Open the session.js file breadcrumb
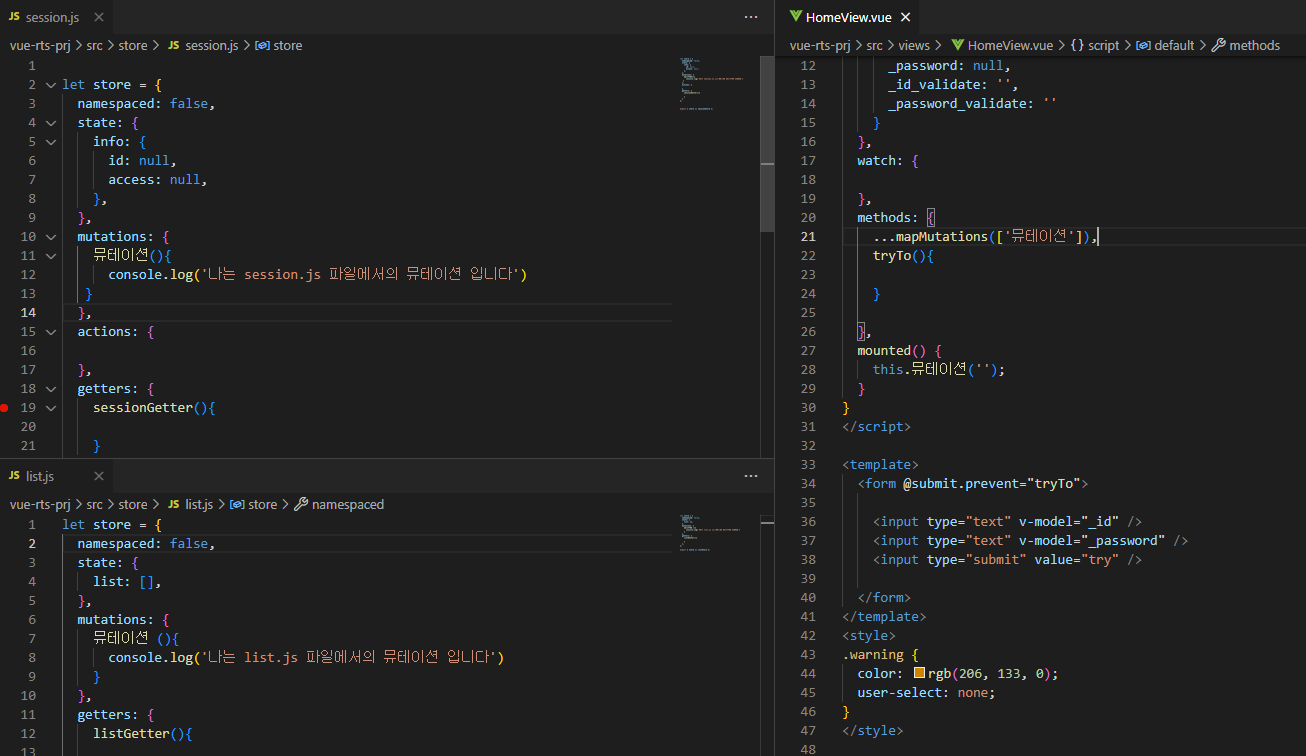The image size is (1306, 756). coord(203,45)
